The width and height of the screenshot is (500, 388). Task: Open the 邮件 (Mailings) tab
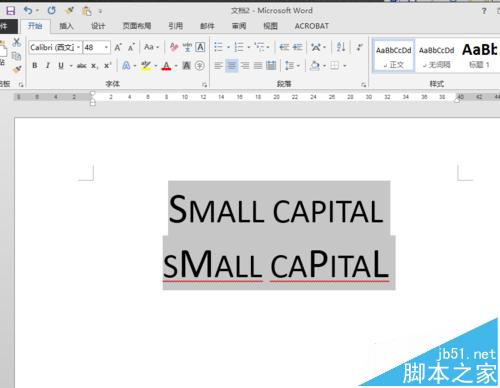point(207,26)
